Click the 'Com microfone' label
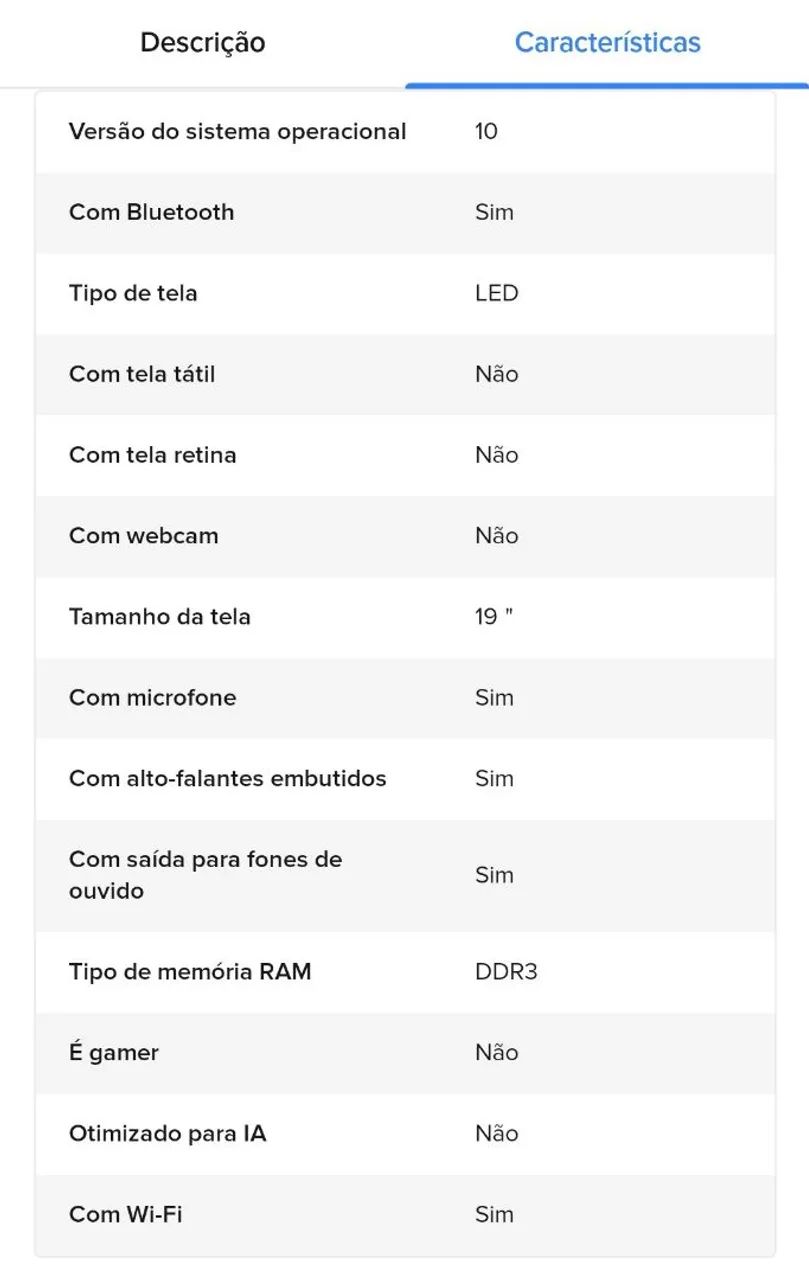809x1280 pixels. pyautogui.click(x=152, y=698)
